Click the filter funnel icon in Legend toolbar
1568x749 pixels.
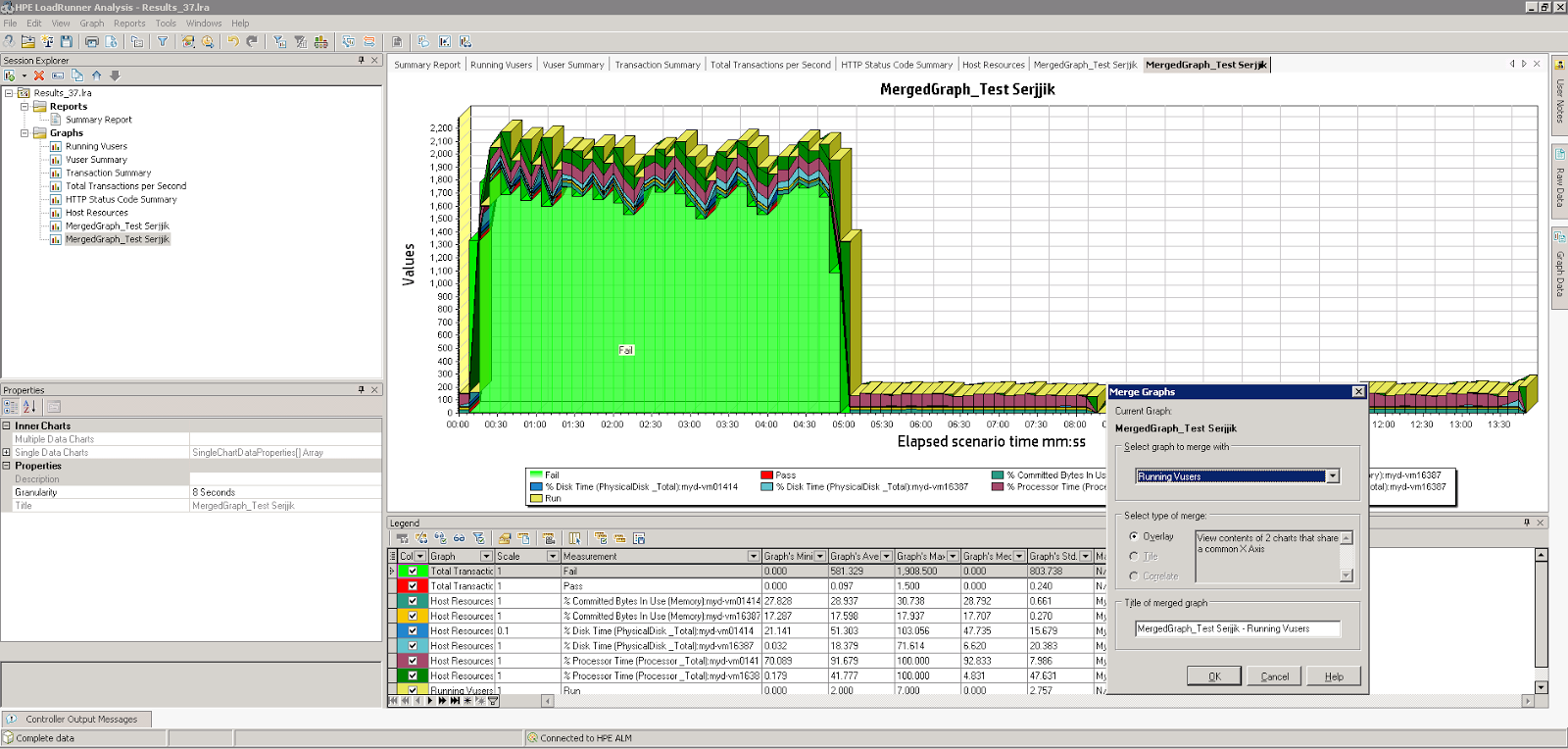[478, 538]
